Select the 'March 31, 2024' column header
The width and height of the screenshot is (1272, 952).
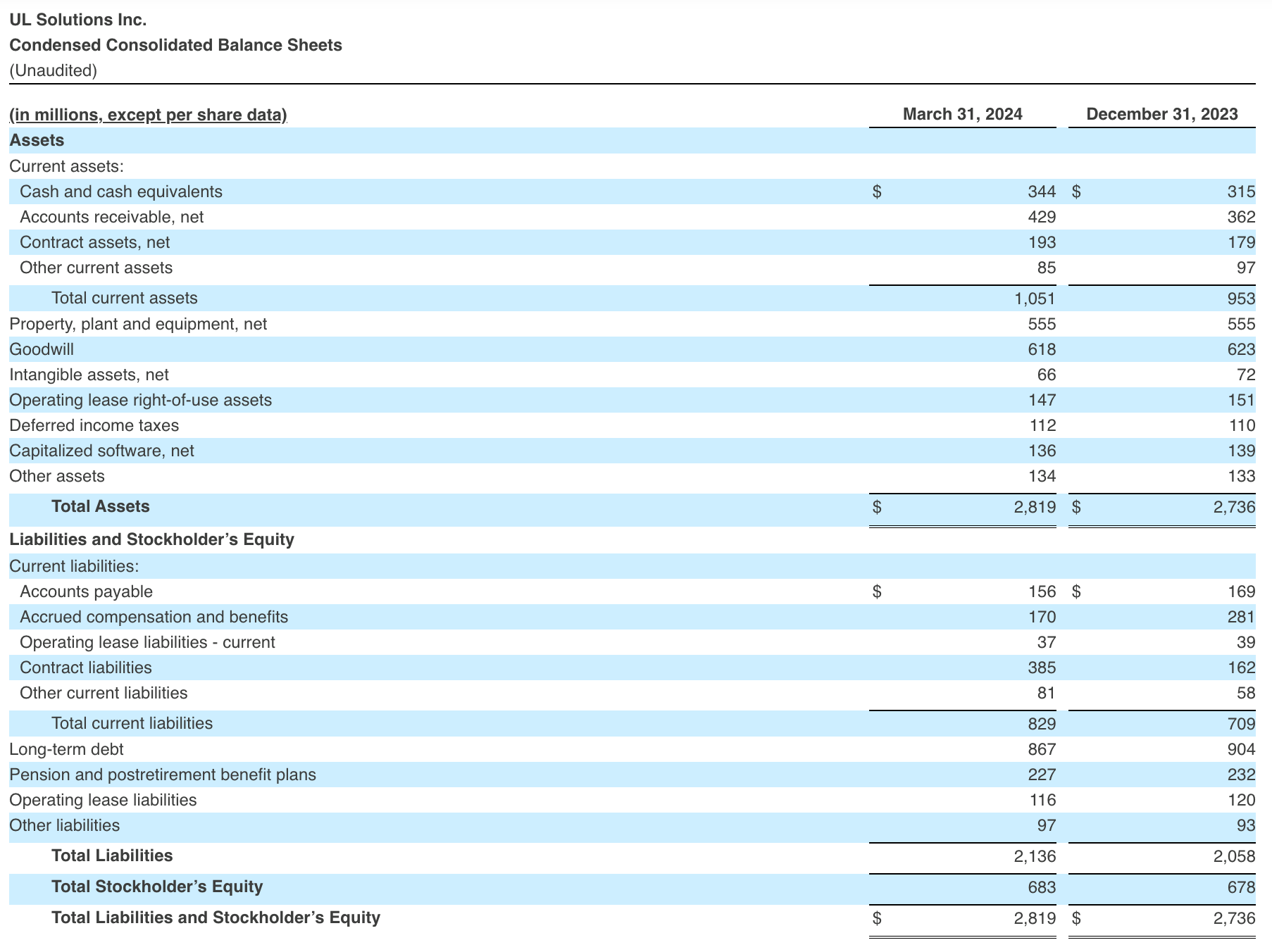pos(963,114)
